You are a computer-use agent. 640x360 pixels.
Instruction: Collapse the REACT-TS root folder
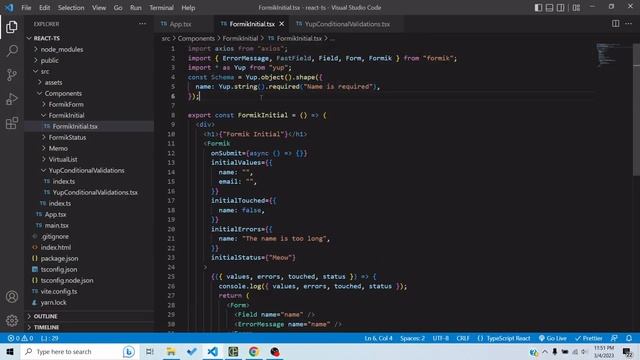click(x=89, y=38)
